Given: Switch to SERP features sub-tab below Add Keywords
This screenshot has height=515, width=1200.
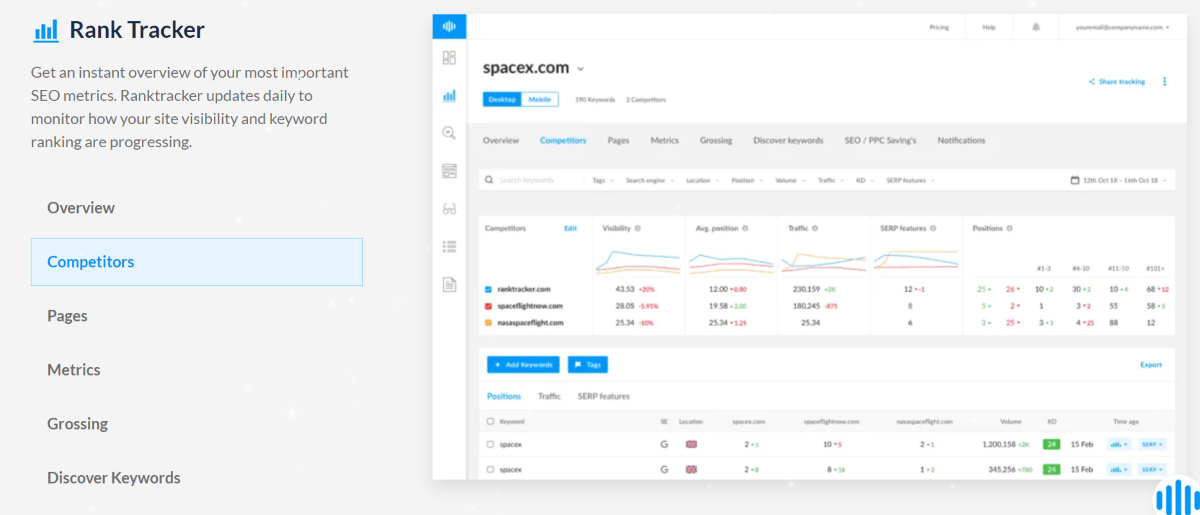Looking at the screenshot, I should click(x=604, y=397).
